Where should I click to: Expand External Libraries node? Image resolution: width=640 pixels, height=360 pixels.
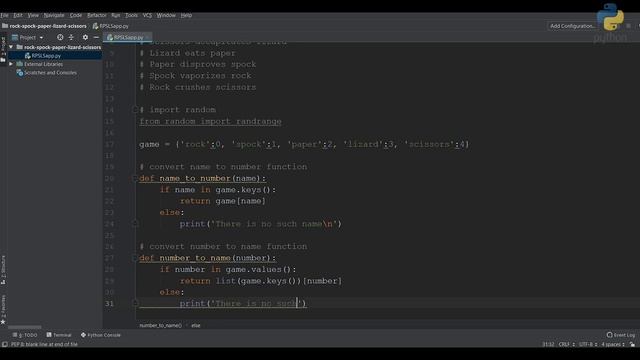11,64
